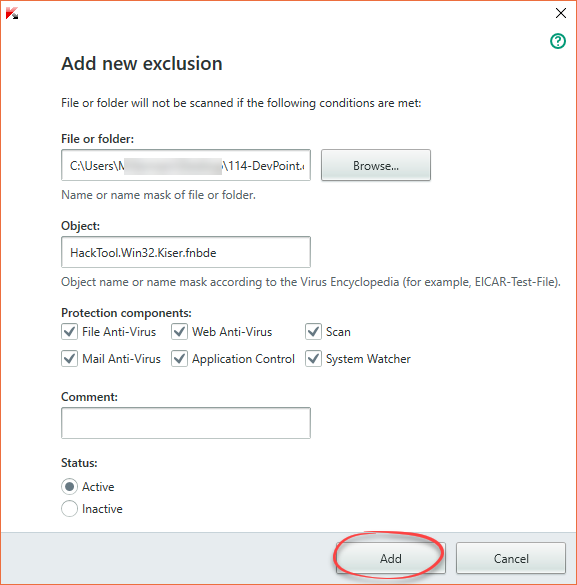Select the Active status radio button
This screenshot has height=585, width=577.
(x=69, y=487)
